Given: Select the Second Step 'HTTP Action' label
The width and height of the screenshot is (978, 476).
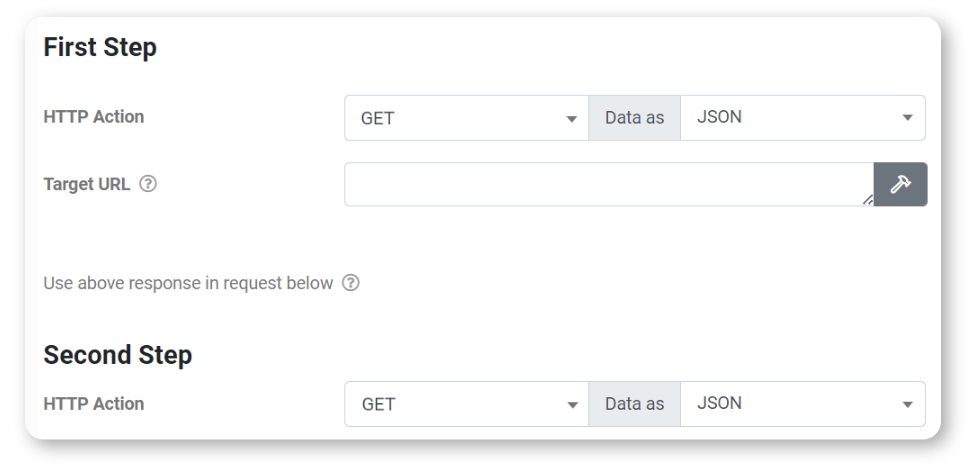Looking at the screenshot, I should [94, 404].
